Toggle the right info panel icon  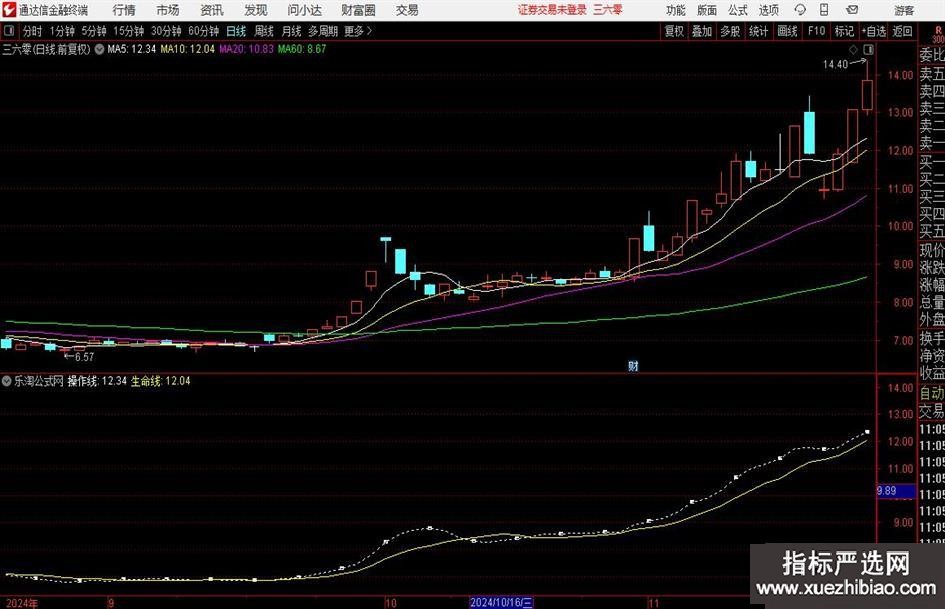(868, 49)
